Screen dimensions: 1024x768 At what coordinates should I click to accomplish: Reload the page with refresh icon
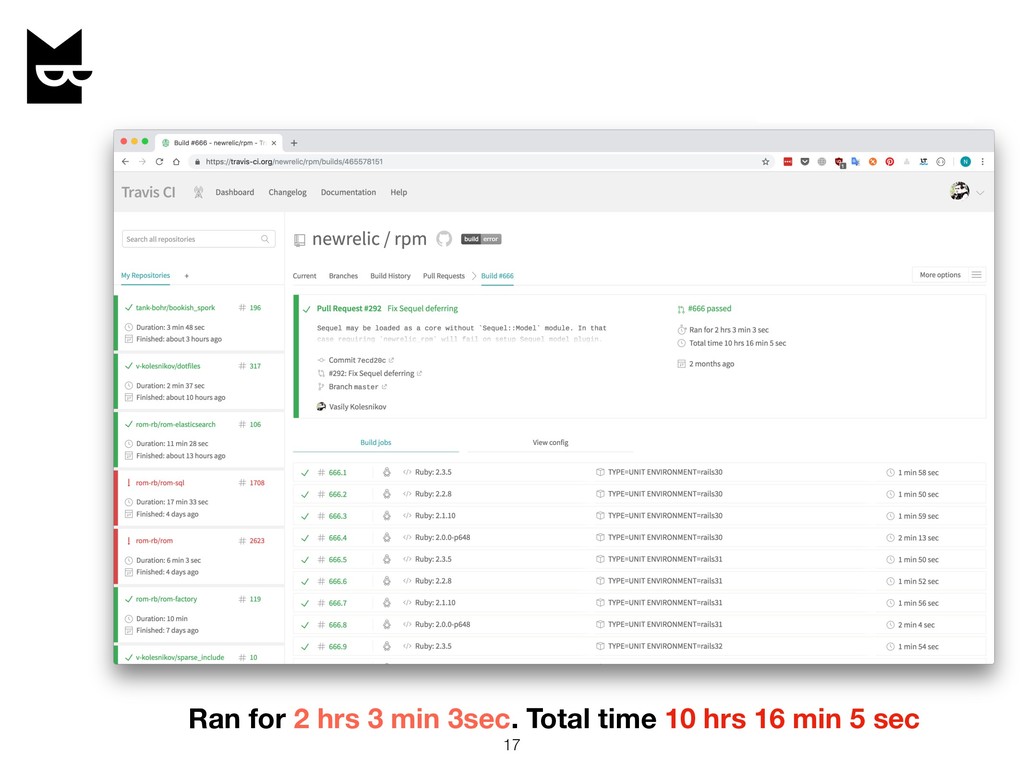(x=159, y=161)
